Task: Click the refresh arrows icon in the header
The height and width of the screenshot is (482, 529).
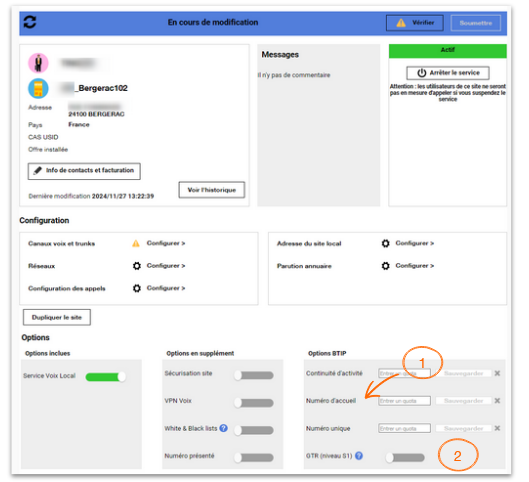Action: [30, 22]
